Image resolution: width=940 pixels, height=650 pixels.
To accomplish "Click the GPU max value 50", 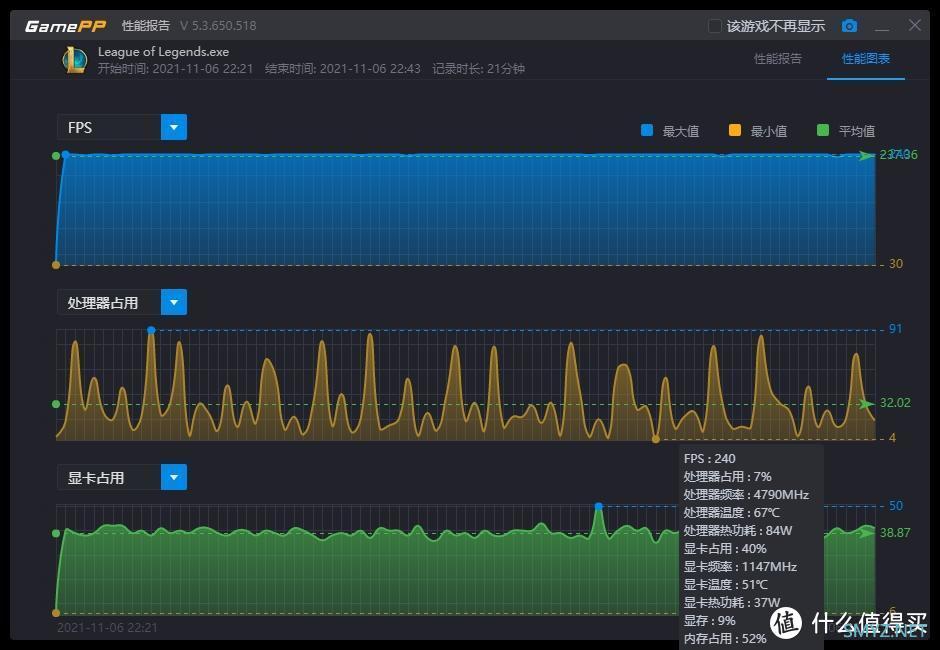I will pyautogui.click(x=896, y=505).
